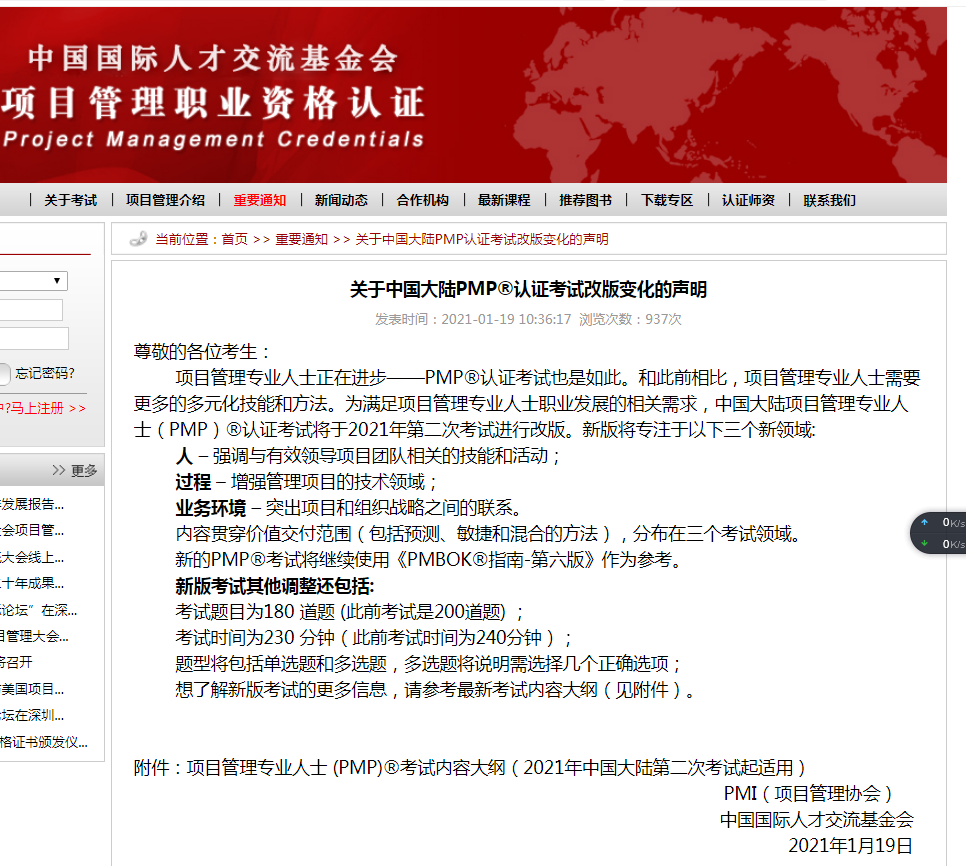Click the view count 浏览次数：937次

tap(630, 319)
